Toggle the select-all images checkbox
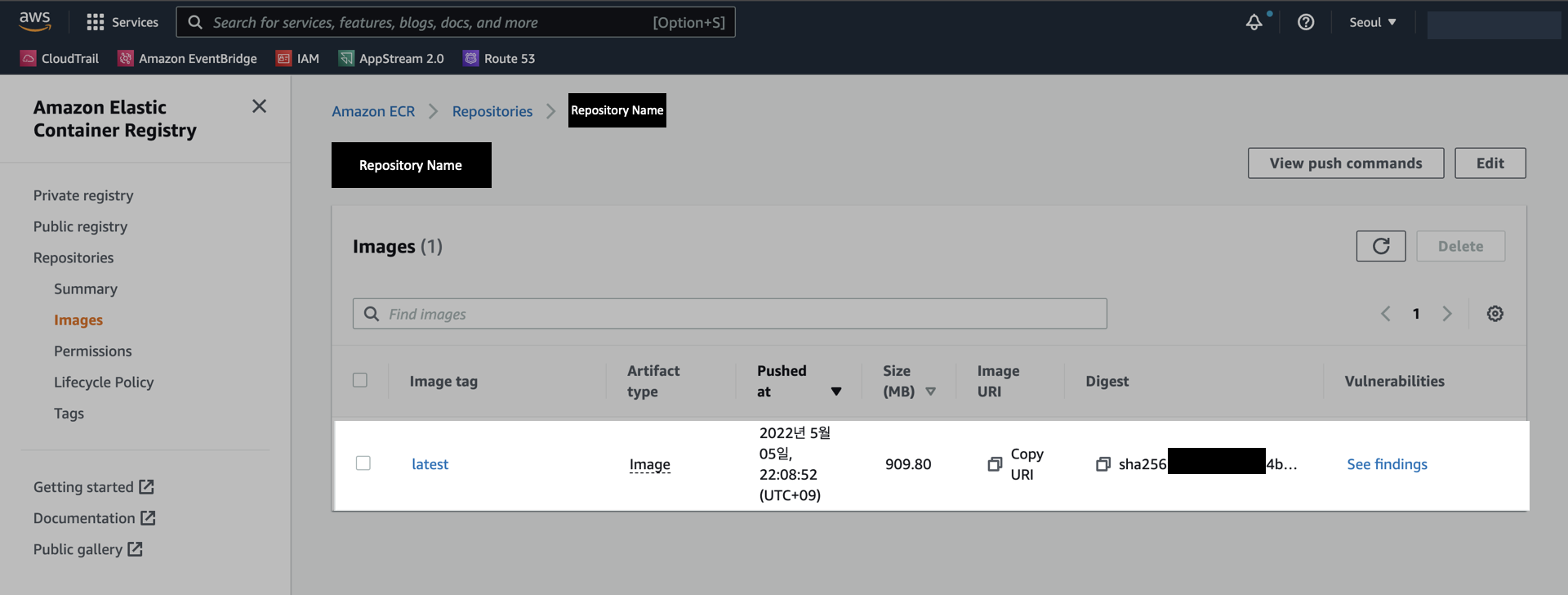Screen dimensions: 1568x595 (x=360, y=380)
